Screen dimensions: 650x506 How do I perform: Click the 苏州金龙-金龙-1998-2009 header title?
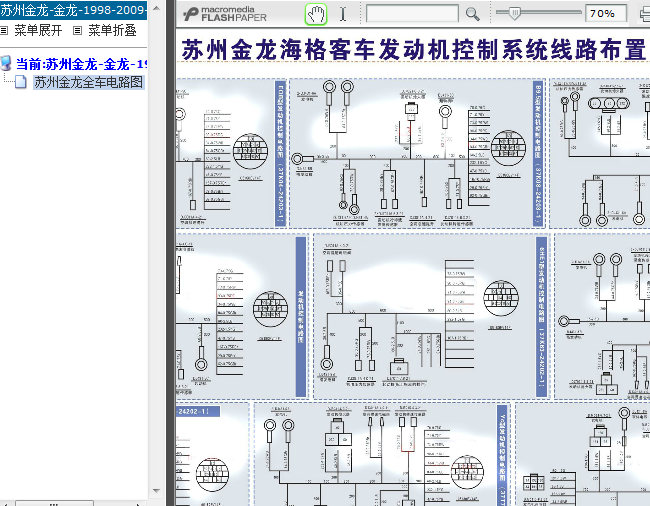73,10
